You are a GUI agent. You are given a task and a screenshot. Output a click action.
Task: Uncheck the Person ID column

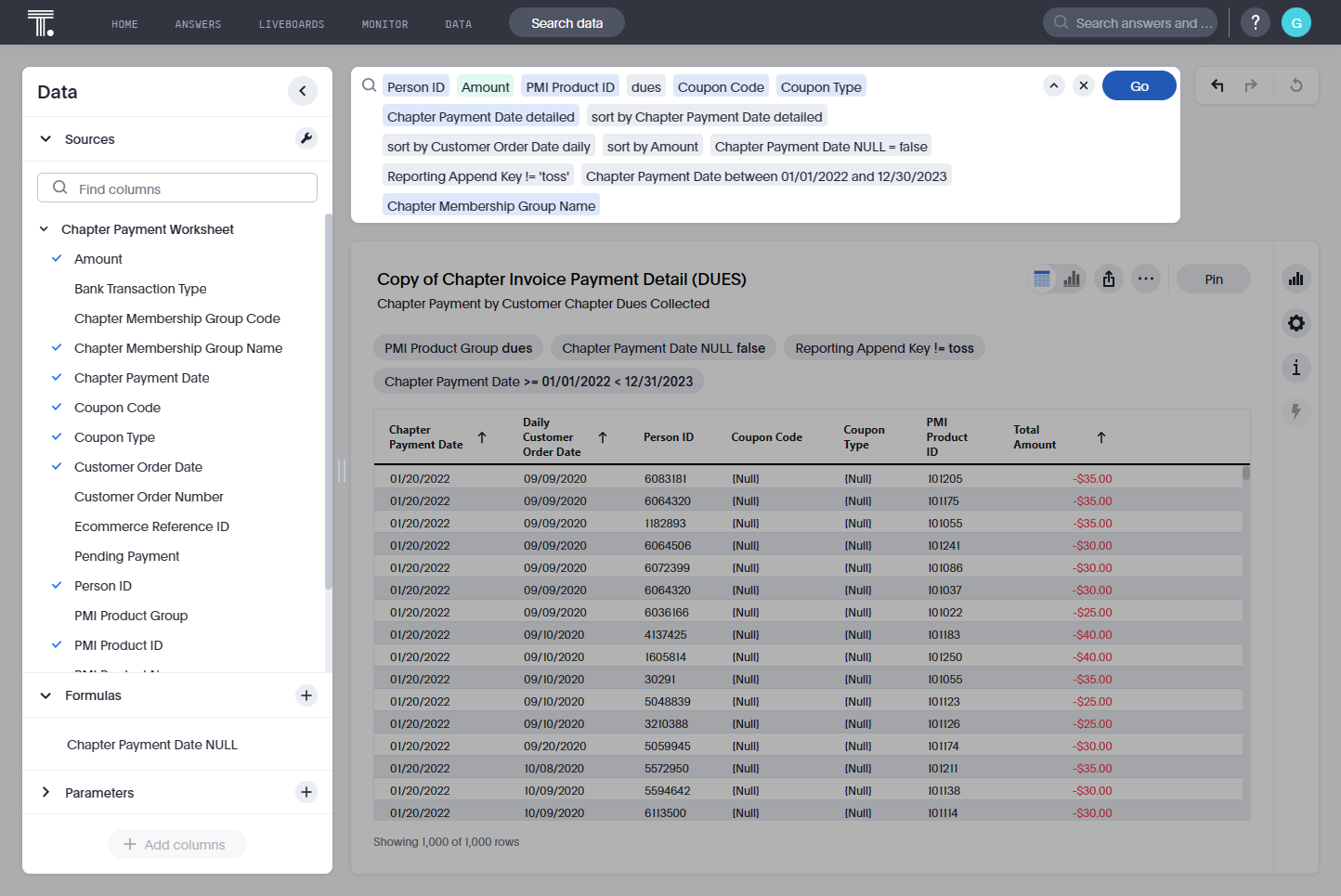click(57, 585)
